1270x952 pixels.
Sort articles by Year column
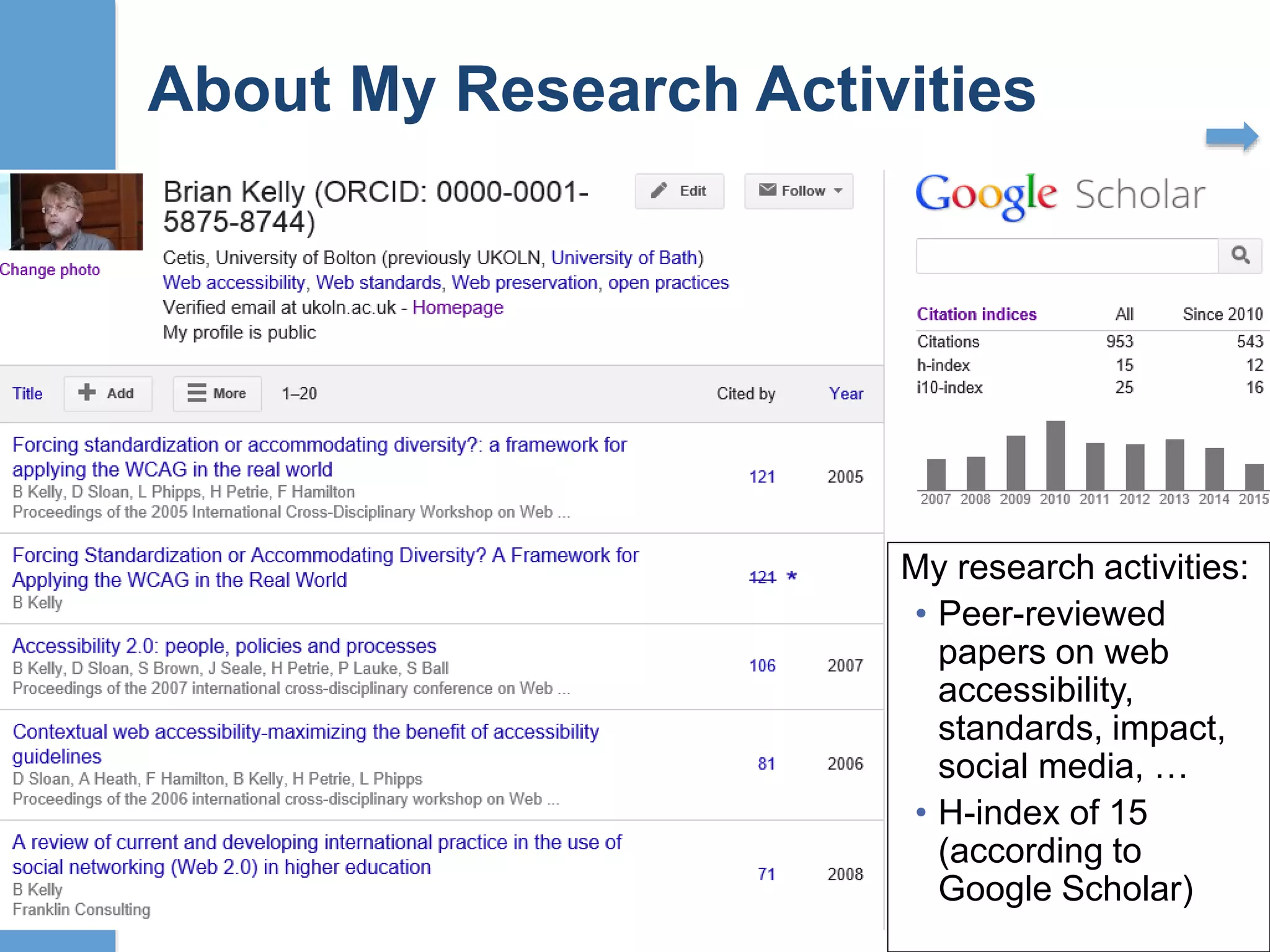pyautogui.click(x=846, y=394)
